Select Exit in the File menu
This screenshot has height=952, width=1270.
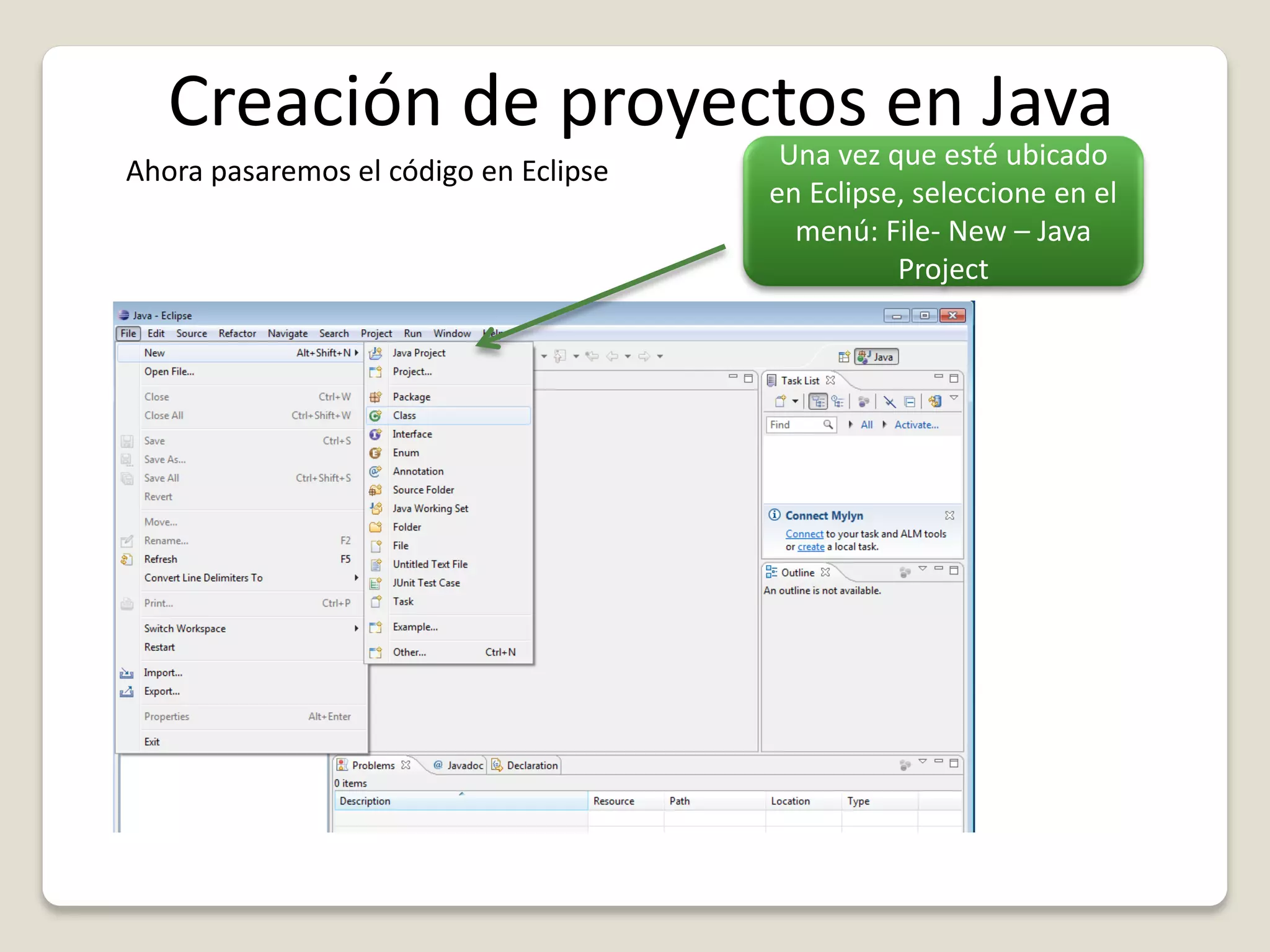click(x=242, y=741)
